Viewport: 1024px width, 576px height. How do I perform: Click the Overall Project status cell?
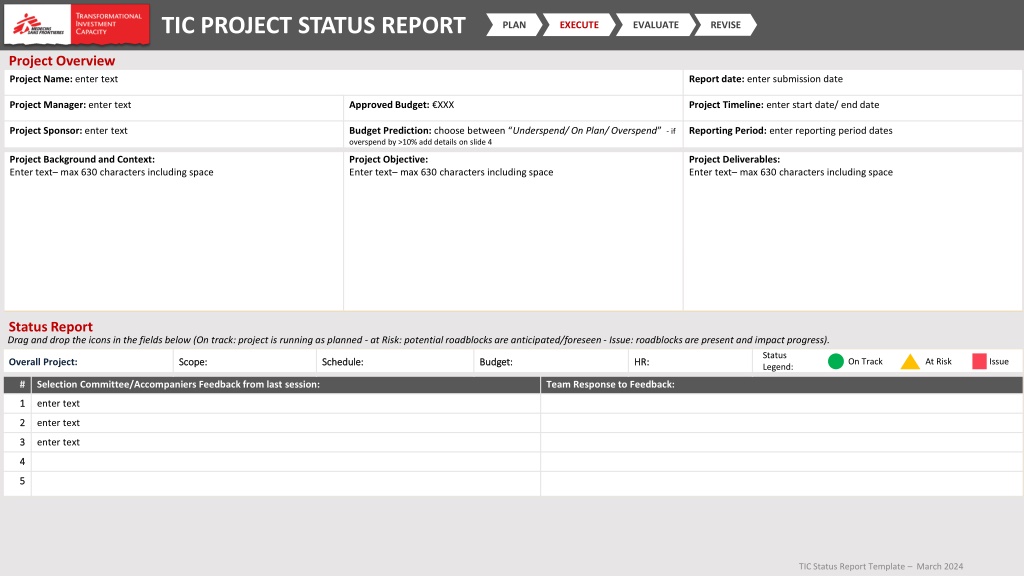tap(88, 361)
